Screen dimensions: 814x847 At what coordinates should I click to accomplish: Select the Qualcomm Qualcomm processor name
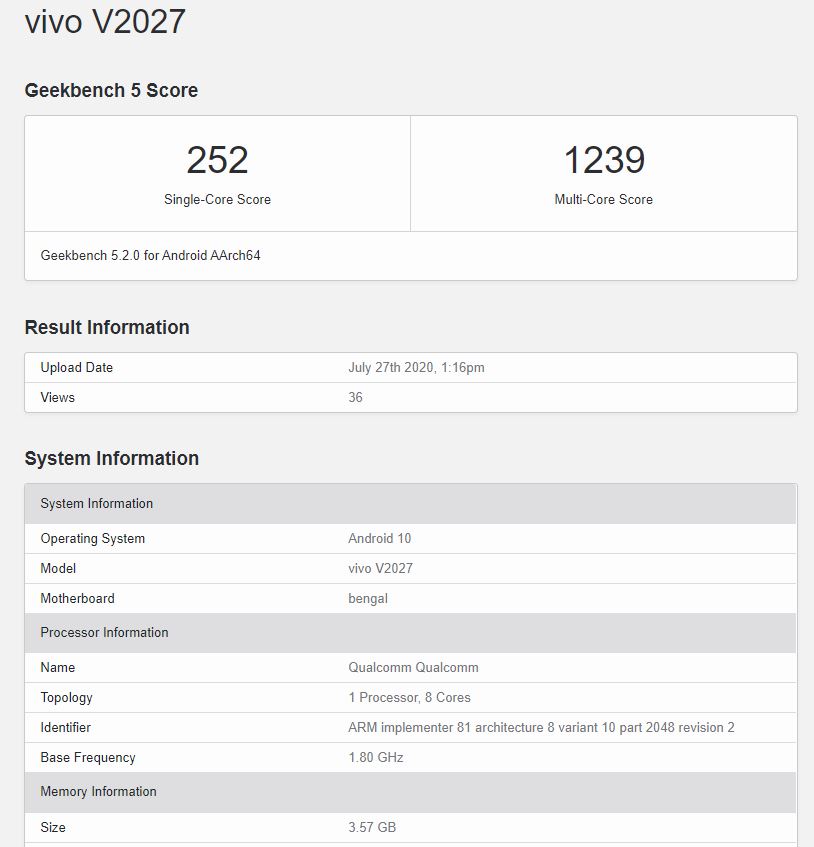[x=413, y=668]
